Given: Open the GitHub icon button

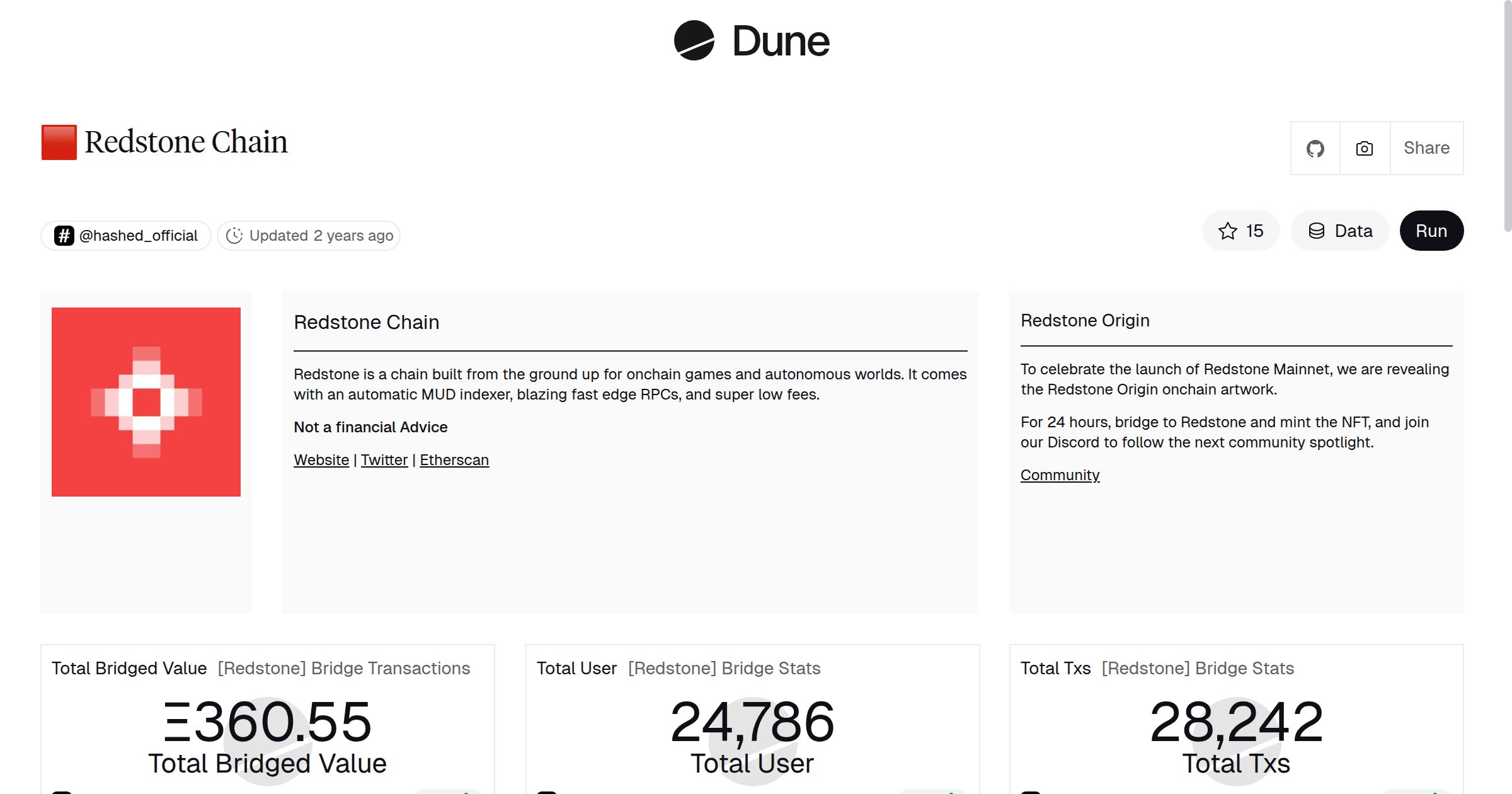Looking at the screenshot, I should [1315, 149].
